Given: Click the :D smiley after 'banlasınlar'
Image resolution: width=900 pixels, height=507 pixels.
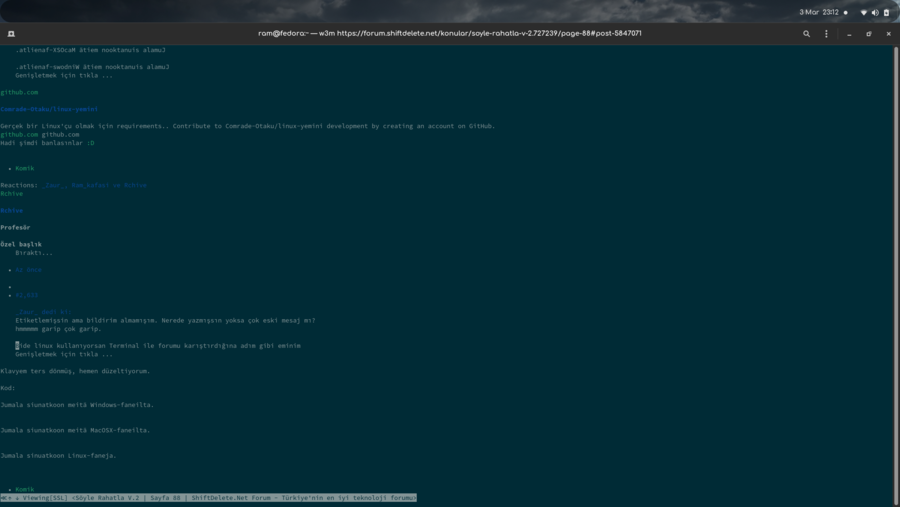Looking at the screenshot, I should [91, 143].
